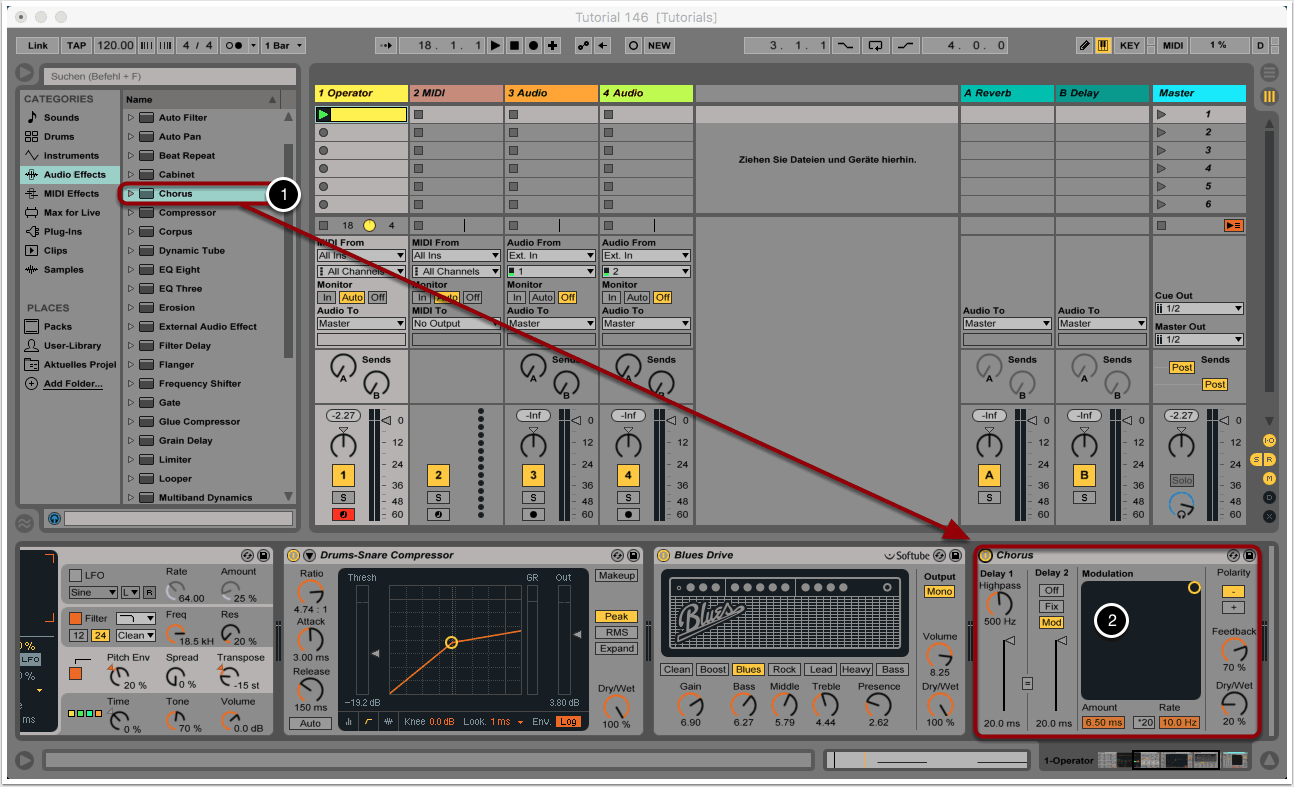This screenshot has height=787, width=1294.
Task: Open Cue Out dropdown on Master
Action: point(1198,309)
